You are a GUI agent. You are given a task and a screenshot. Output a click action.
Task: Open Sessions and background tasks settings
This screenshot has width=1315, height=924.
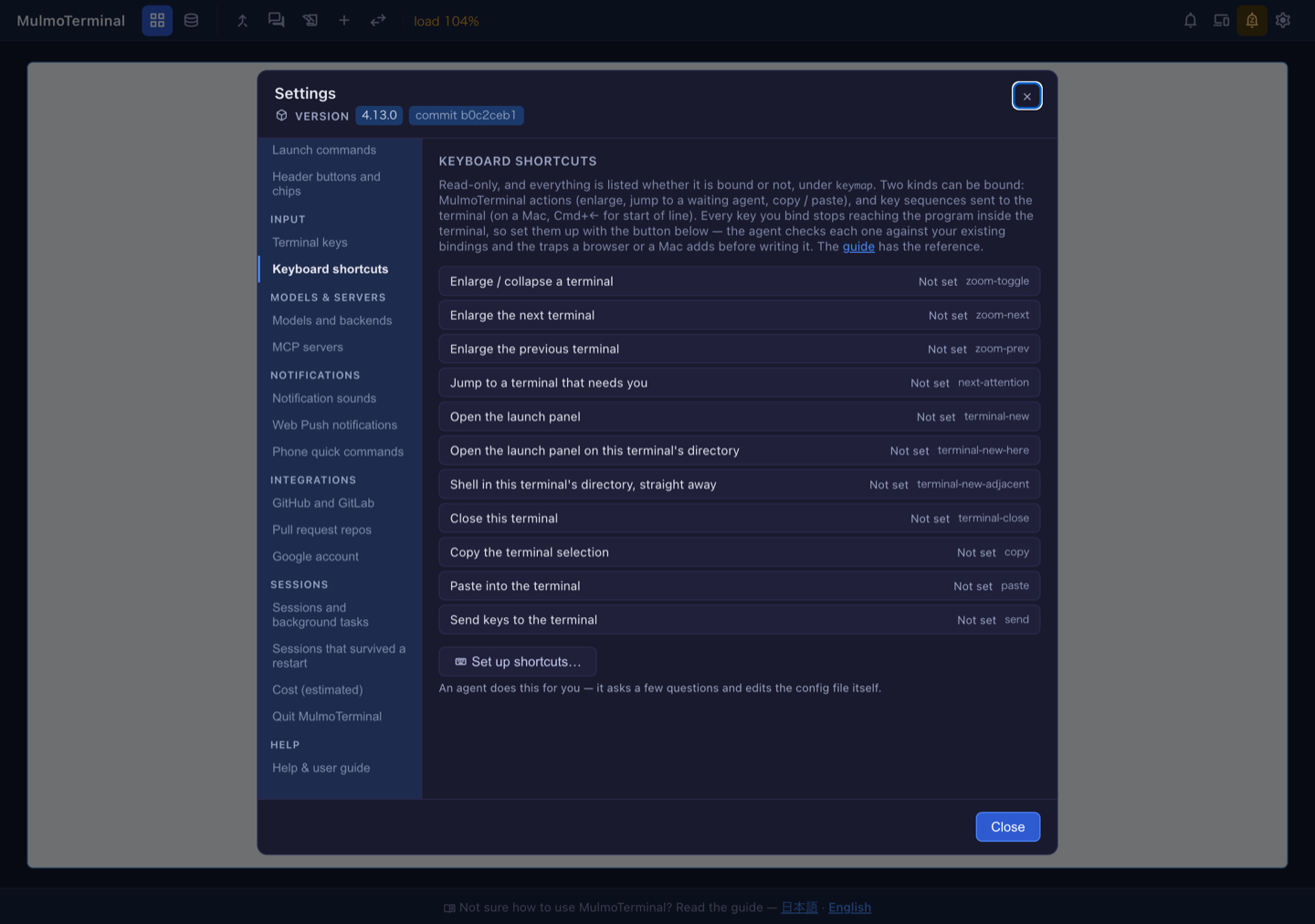[340, 614]
